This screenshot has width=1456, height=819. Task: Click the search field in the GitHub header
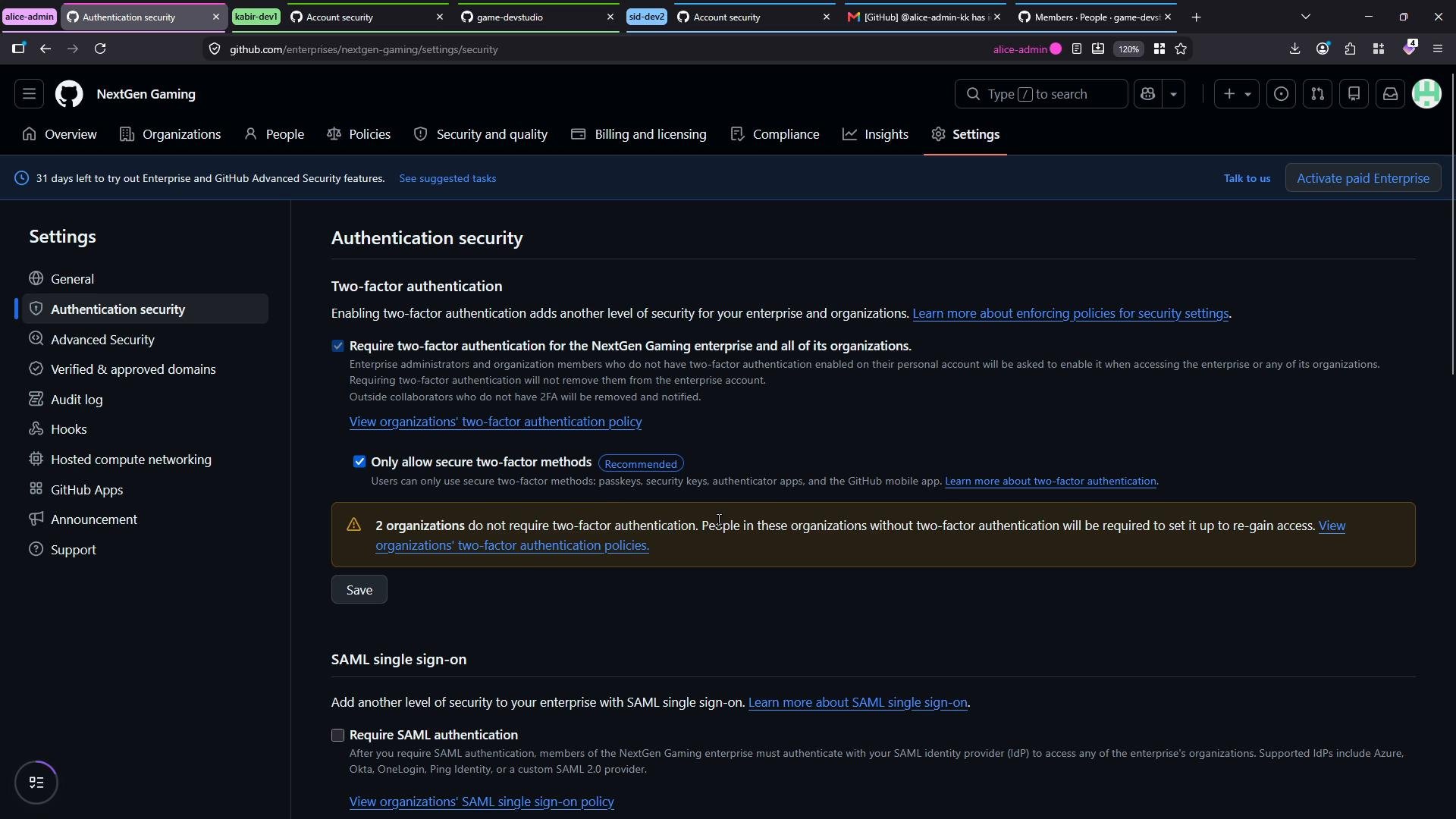click(1040, 94)
